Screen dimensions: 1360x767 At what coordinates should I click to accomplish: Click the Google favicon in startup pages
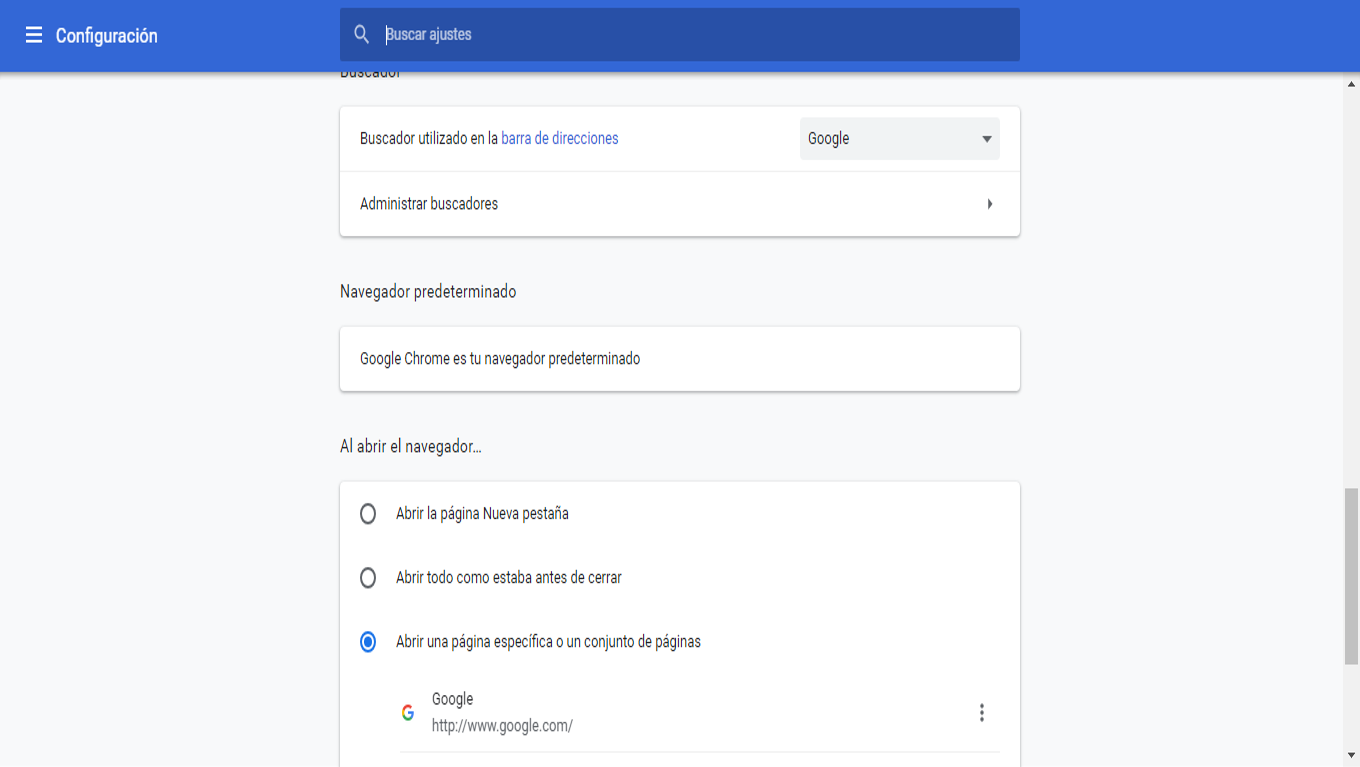[x=408, y=713]
